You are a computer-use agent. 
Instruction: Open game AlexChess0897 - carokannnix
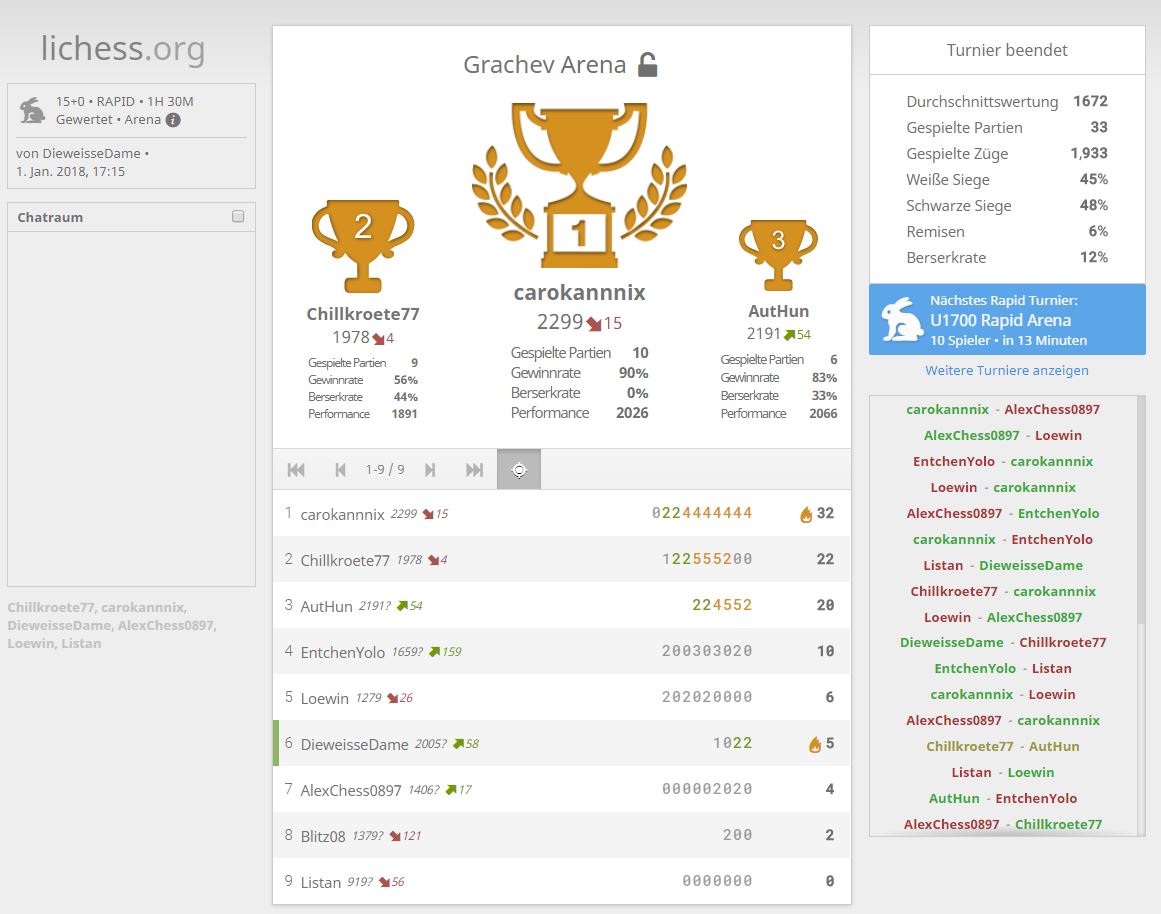tap(1003, 720)
